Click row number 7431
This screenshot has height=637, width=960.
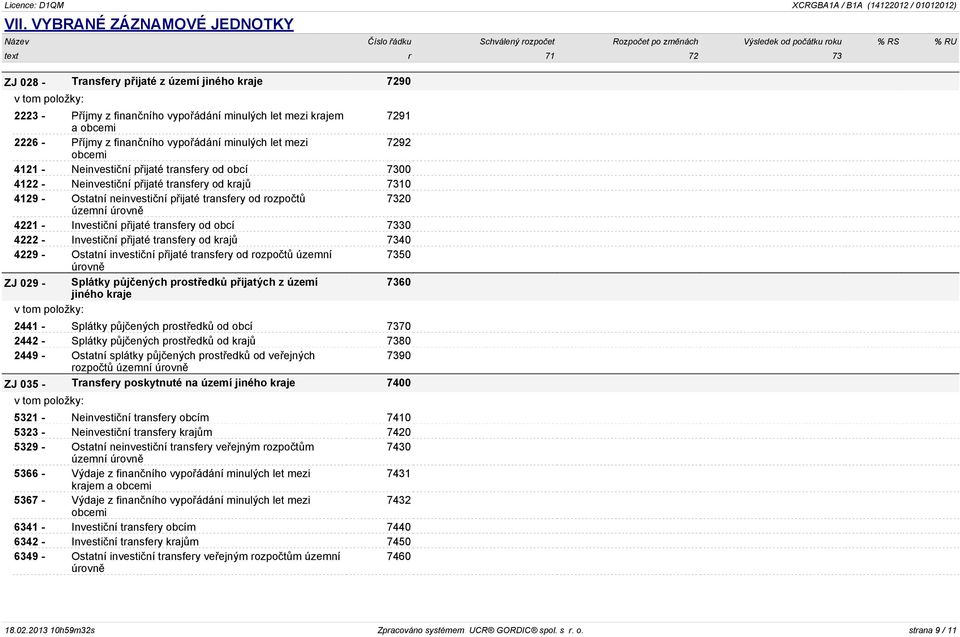click(399, 474)
